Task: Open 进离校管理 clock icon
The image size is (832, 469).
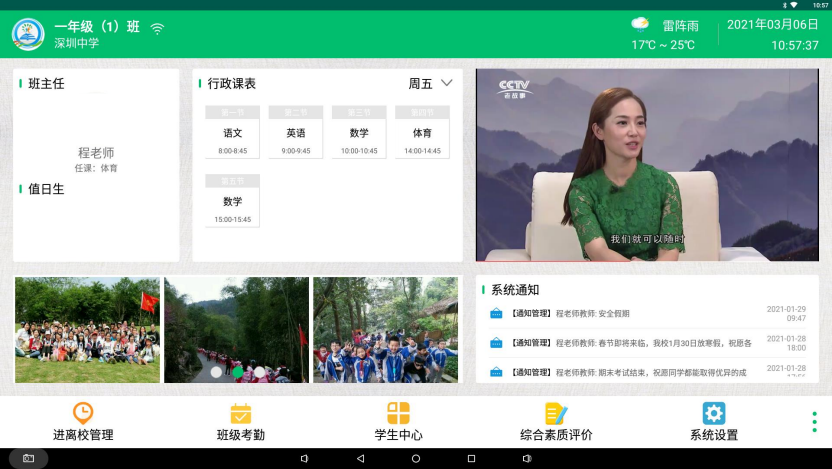Action: (83, 413)
